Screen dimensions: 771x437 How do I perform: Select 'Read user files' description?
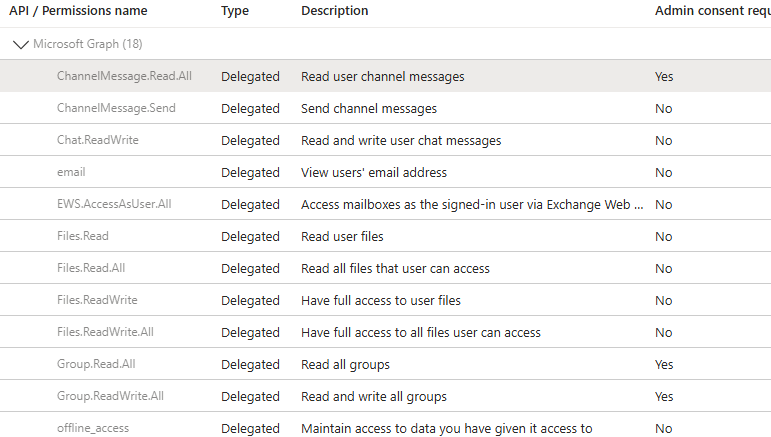coord(342,236)
